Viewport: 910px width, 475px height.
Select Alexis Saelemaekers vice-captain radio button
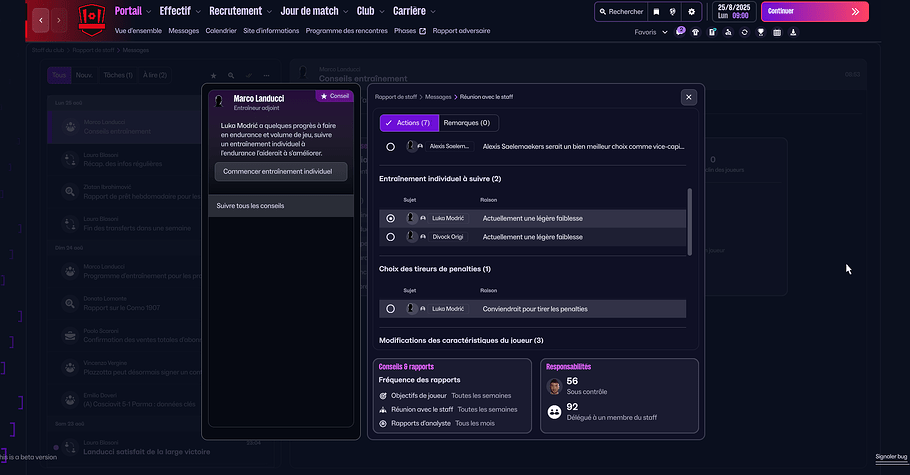390,146
